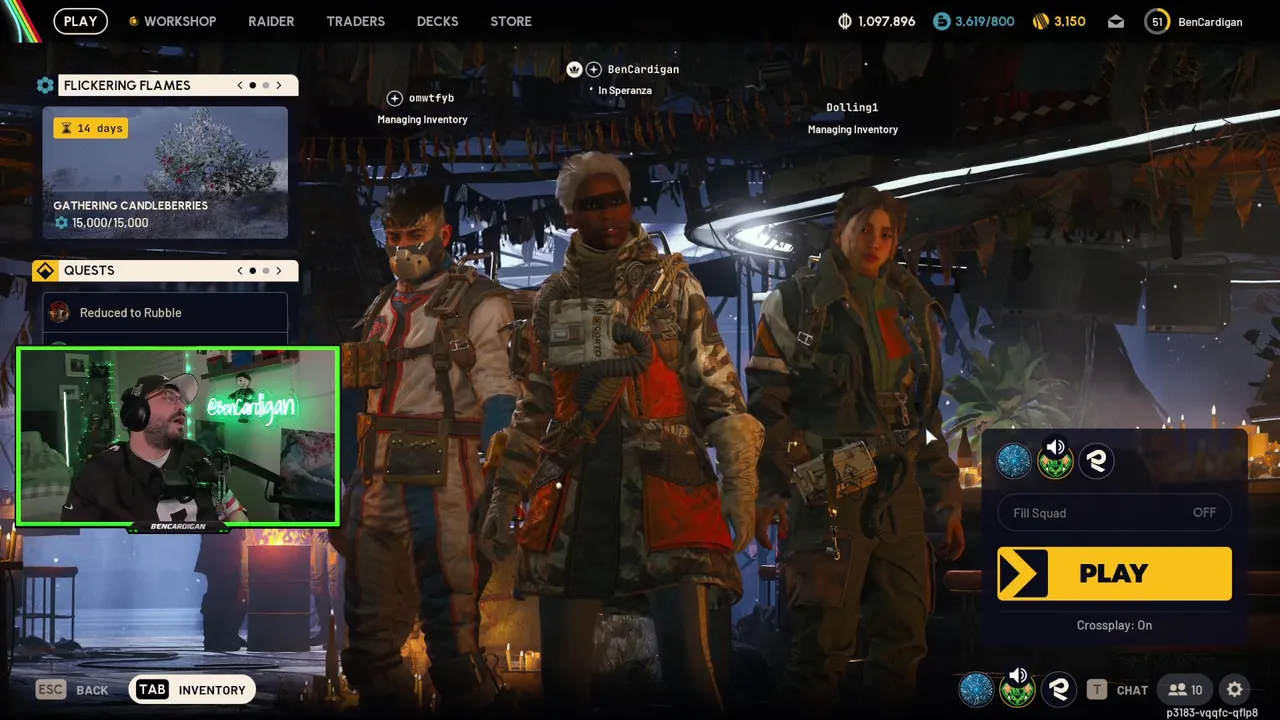Open the Flickering Flames event flower icon
The image size is (1280, 720).
[45, 86]
